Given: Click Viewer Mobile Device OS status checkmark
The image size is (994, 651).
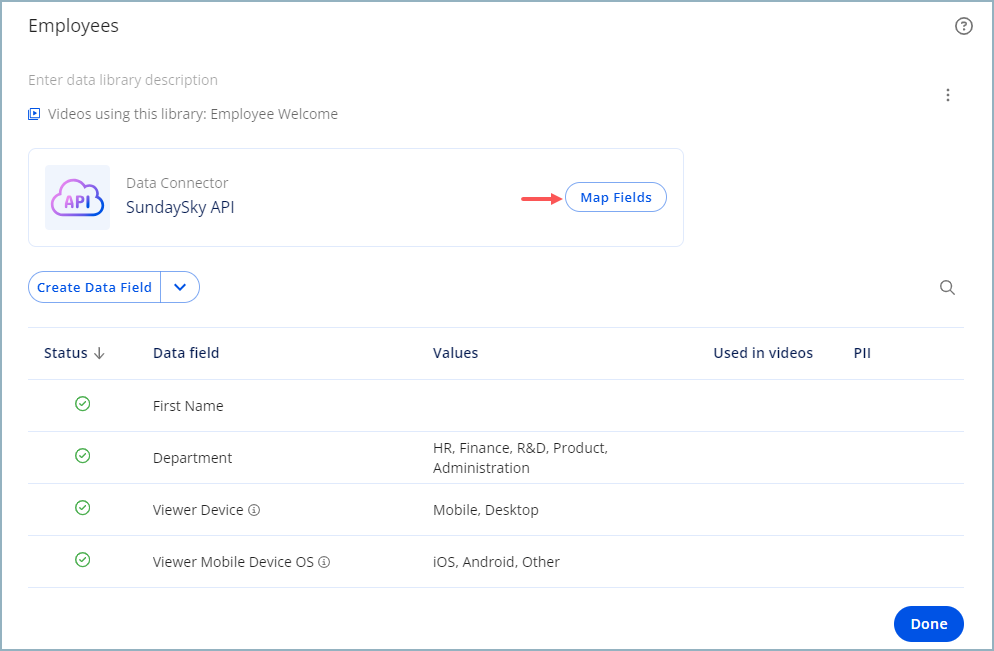Looking at the screenshot, I should click(82, 560).
